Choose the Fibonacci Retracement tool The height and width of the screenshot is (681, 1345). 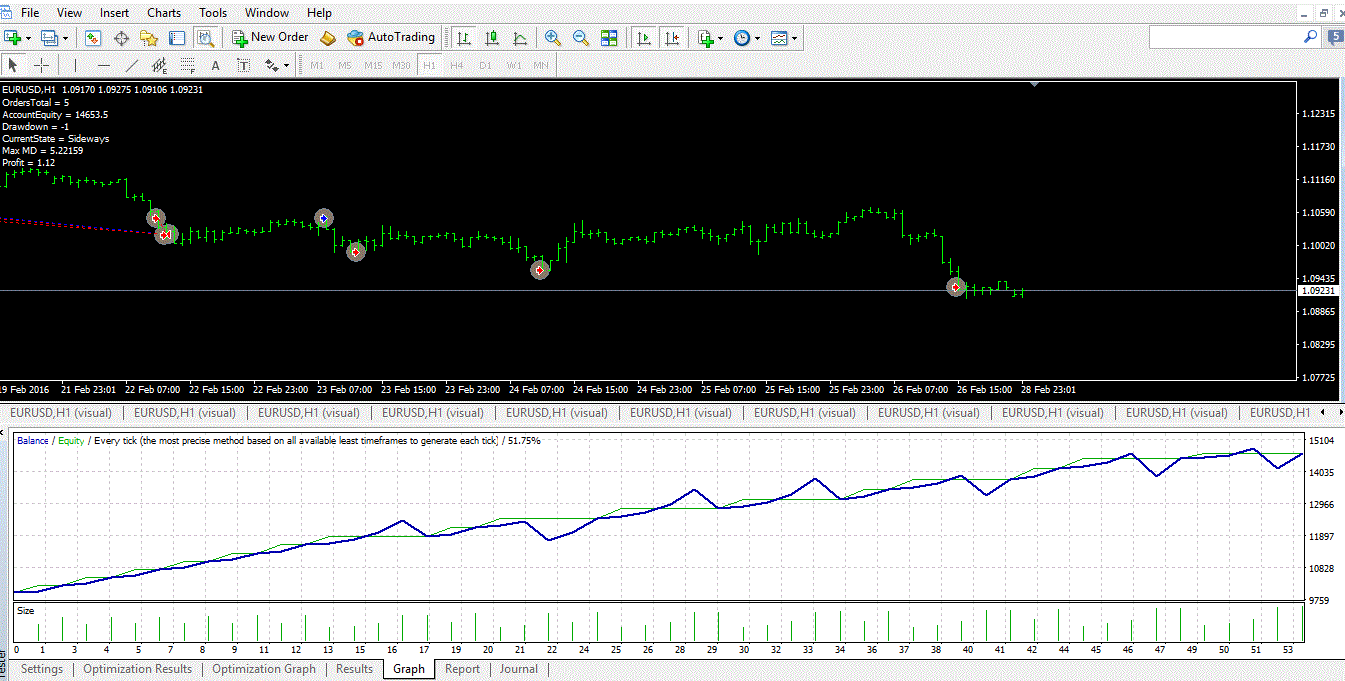click(x=187, y=66)
